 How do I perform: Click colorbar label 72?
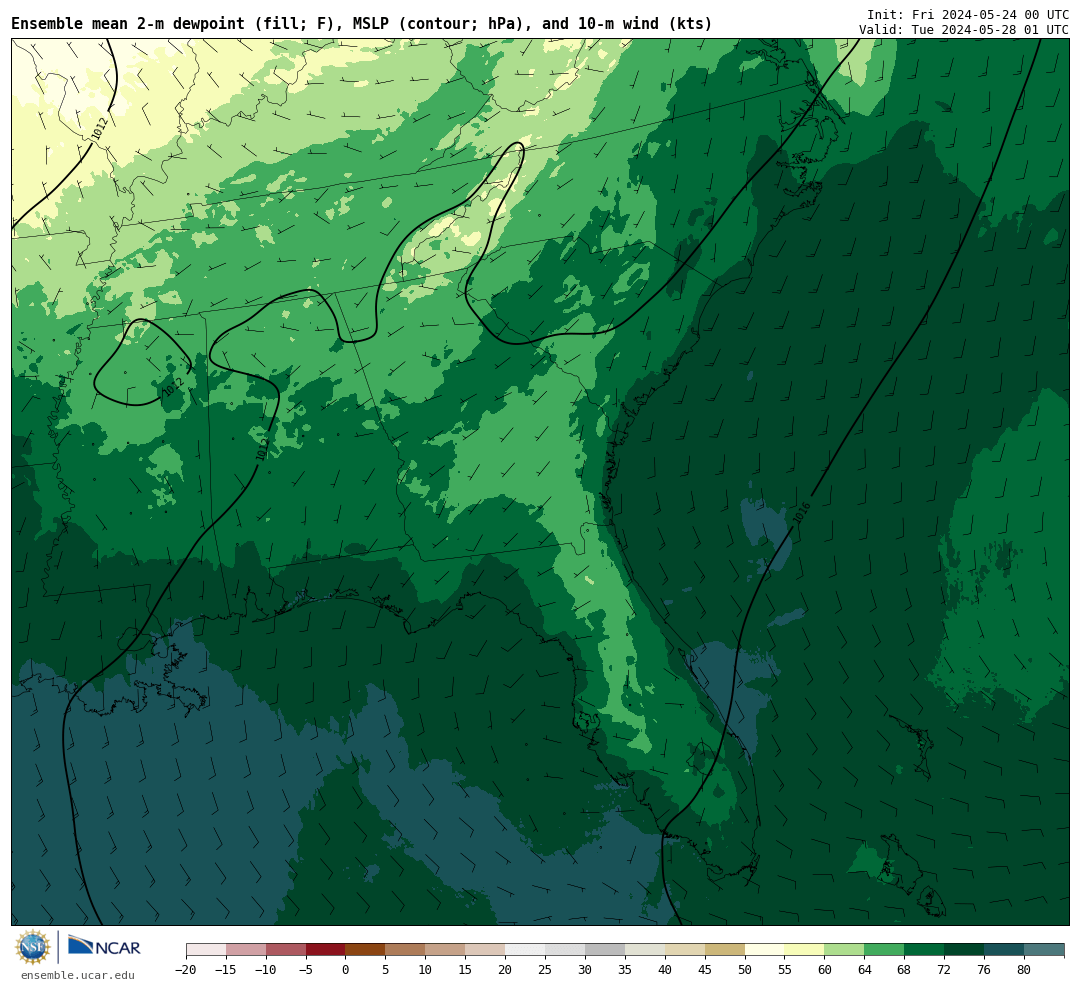pyautogui.click(x=944, y=970)
